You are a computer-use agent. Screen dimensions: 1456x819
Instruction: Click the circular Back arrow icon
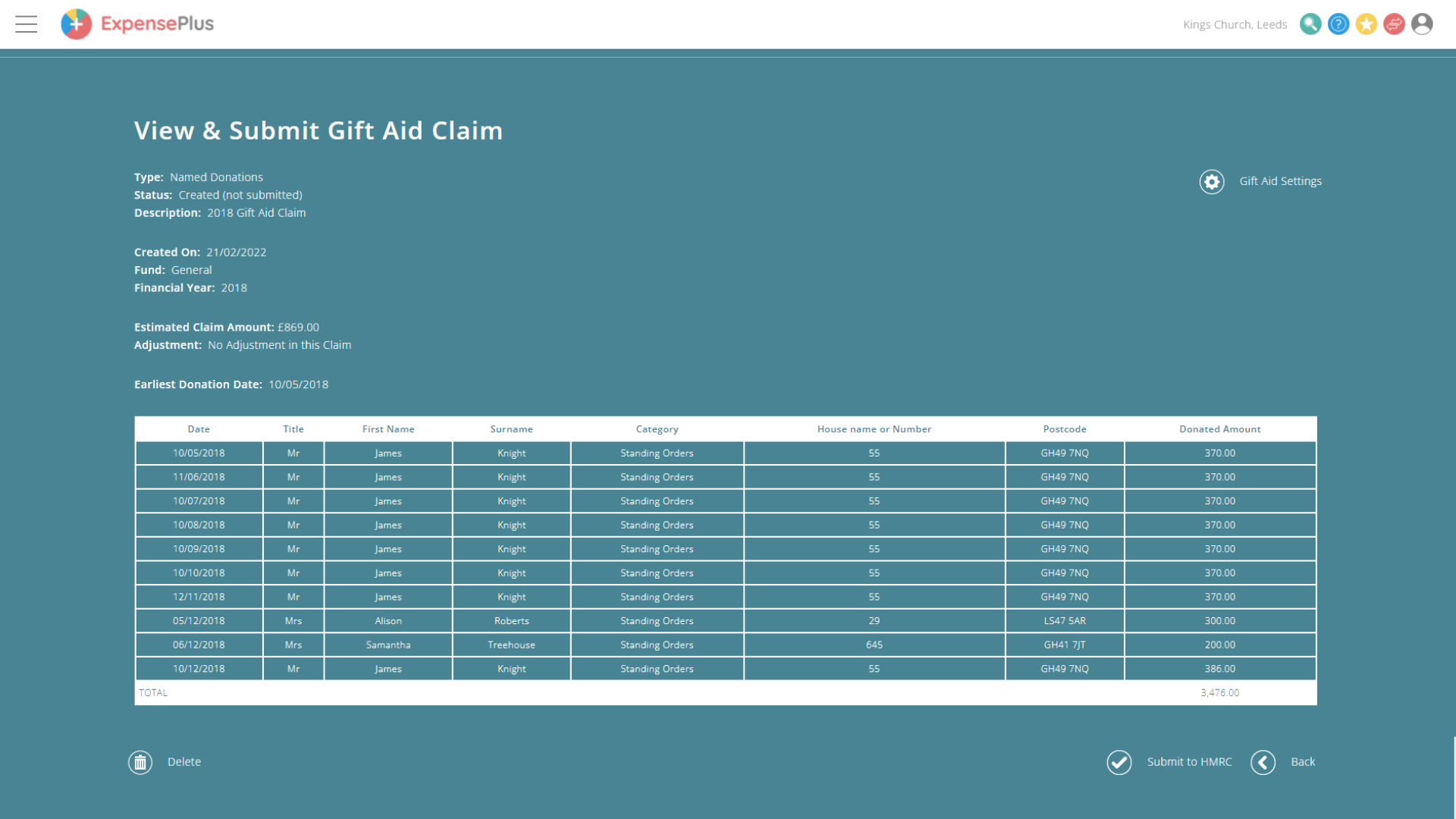tap(1263, 762)
